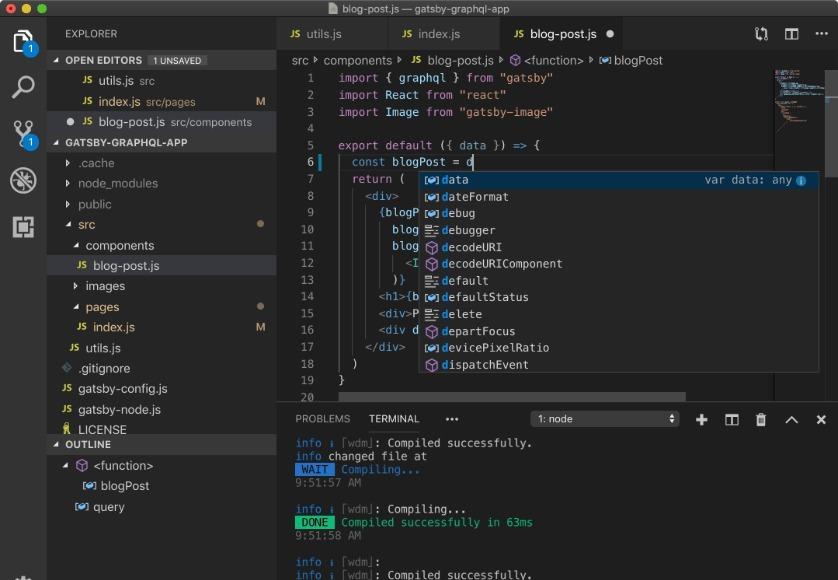
Task: Select blog-post.js src/components in Open Editors
Action: [161, 122]
